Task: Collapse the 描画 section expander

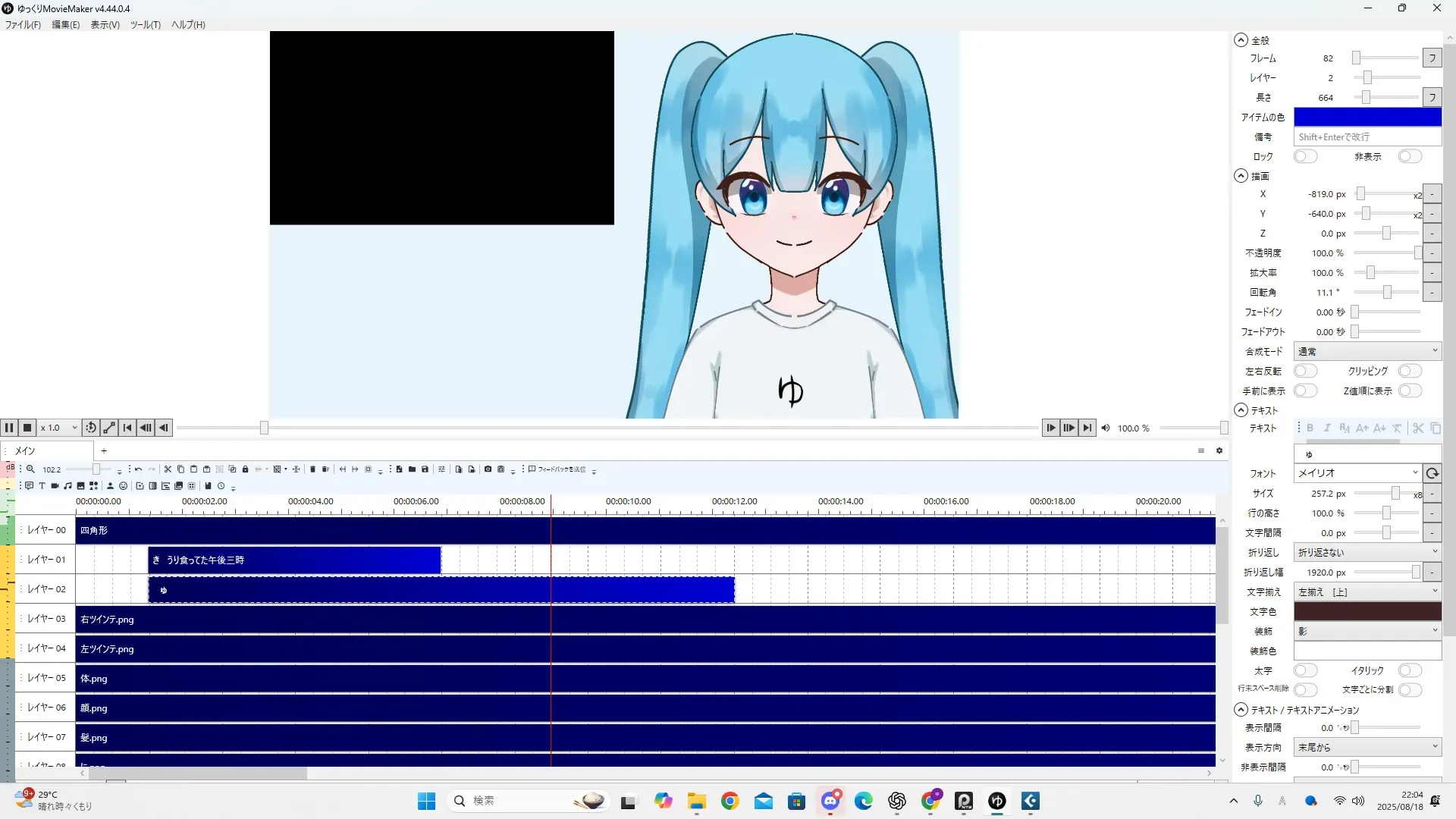Action: coord(1241,176)
